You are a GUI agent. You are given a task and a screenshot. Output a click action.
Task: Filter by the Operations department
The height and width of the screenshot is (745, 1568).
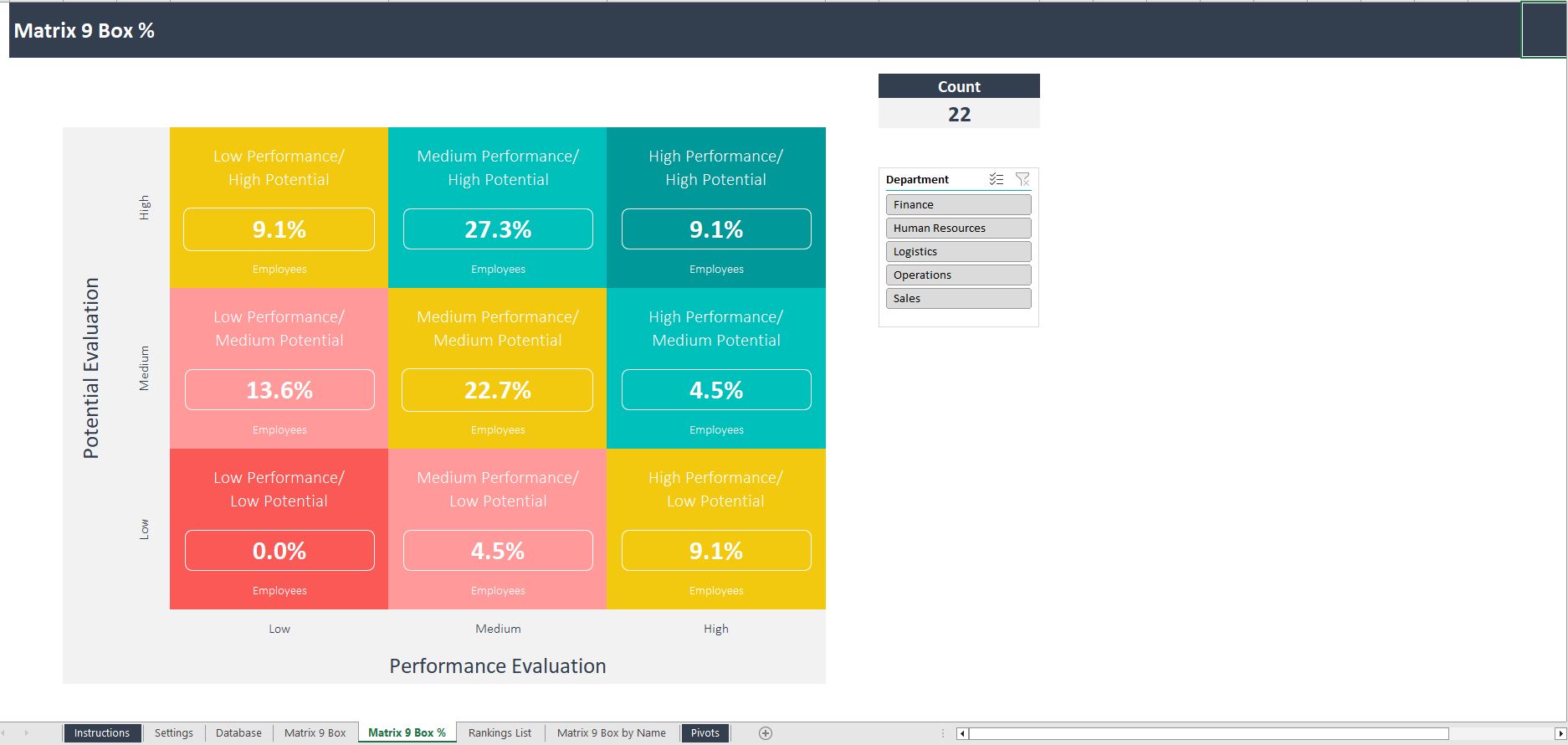(958, 275)
